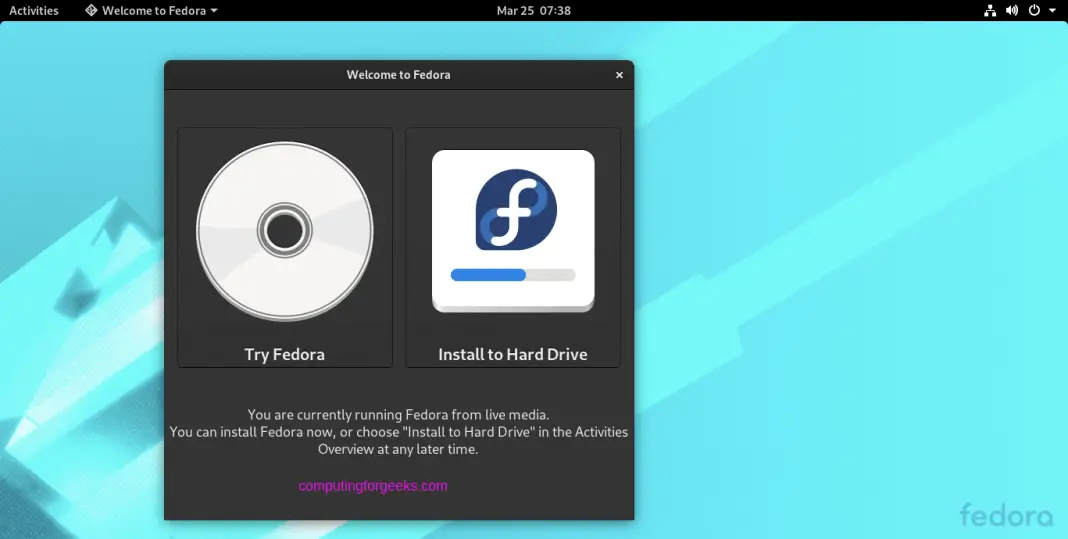
Task: Click the wired network status icon
Action: point(990,10)
